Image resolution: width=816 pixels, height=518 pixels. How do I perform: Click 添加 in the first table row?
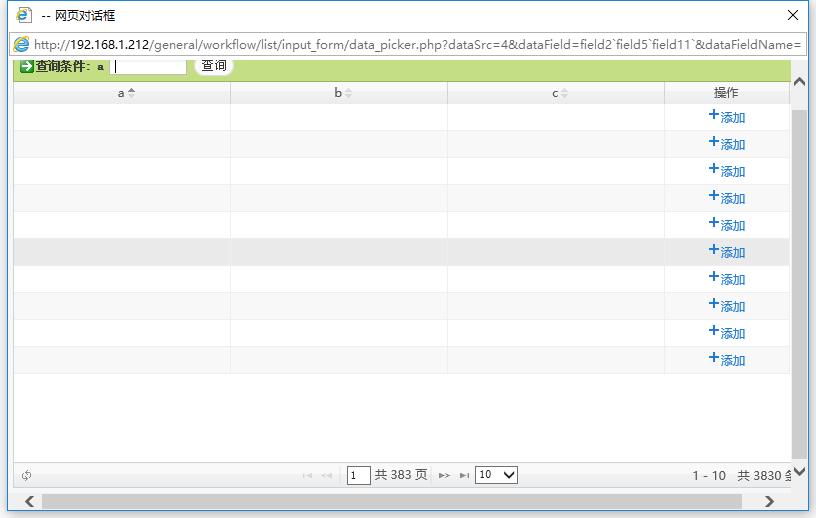pos(727,117)
